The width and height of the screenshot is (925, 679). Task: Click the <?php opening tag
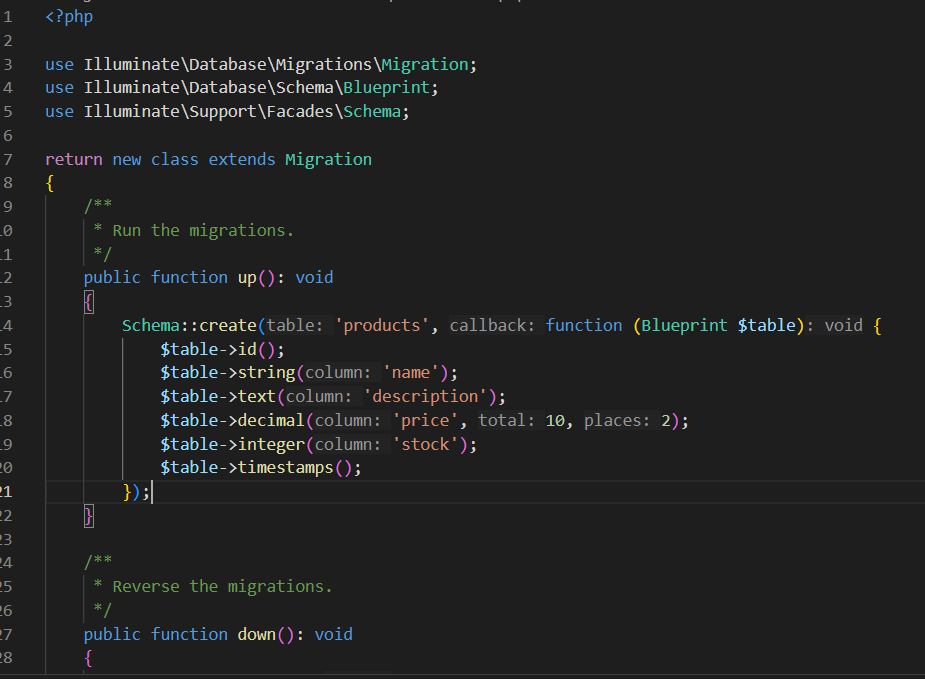[69, 17]
